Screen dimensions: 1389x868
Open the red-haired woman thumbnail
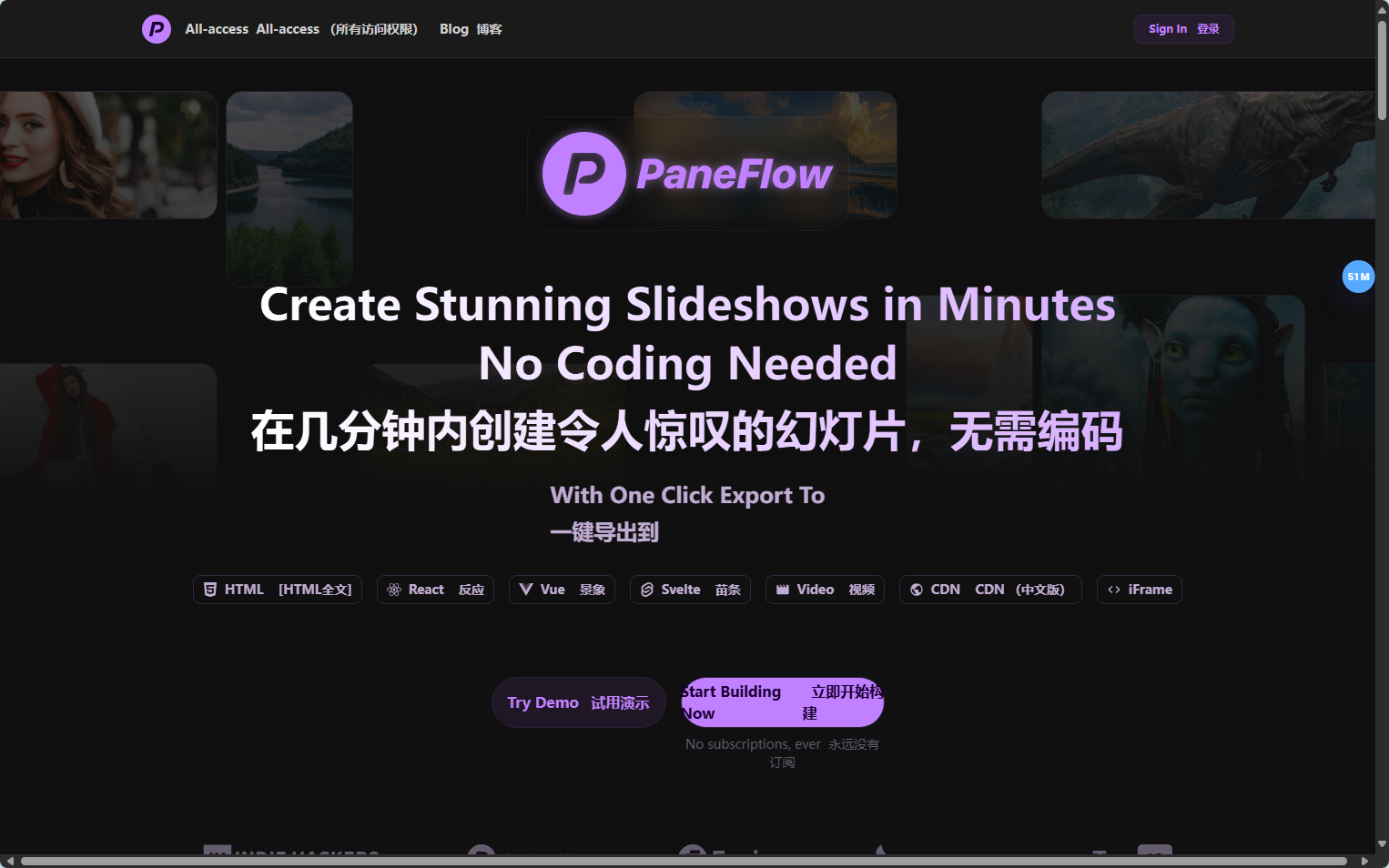(108, 155)
